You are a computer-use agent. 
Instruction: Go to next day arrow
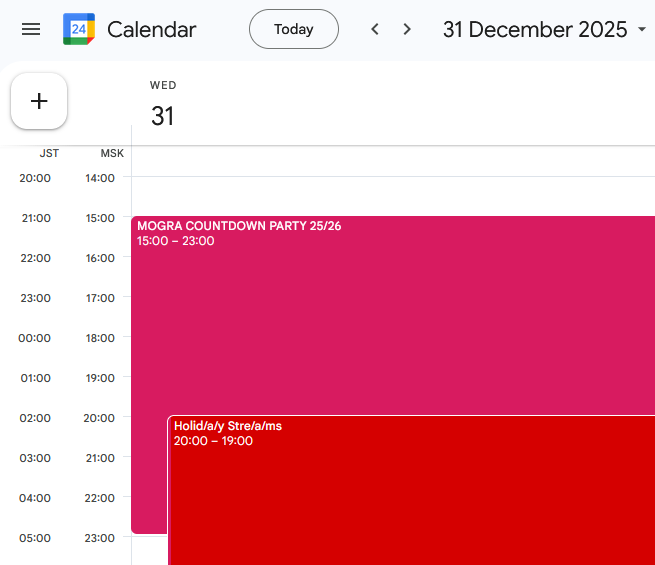(407, 29)
